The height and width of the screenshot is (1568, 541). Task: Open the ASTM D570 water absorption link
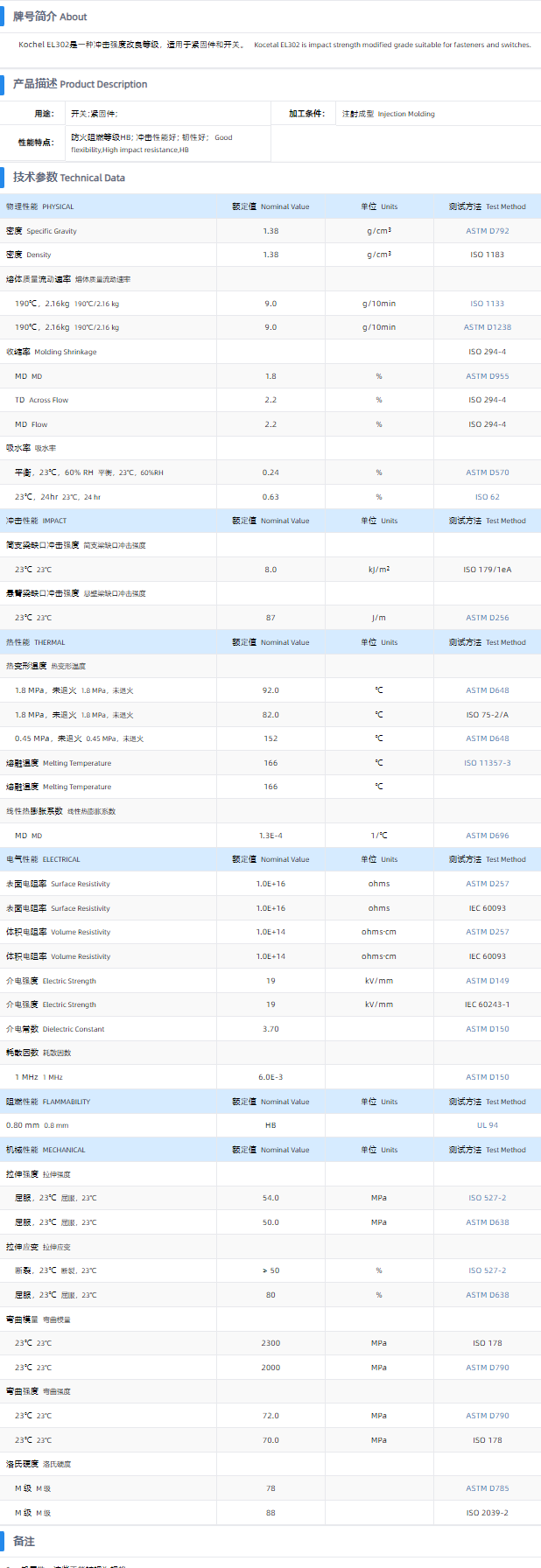coord(487,472)
